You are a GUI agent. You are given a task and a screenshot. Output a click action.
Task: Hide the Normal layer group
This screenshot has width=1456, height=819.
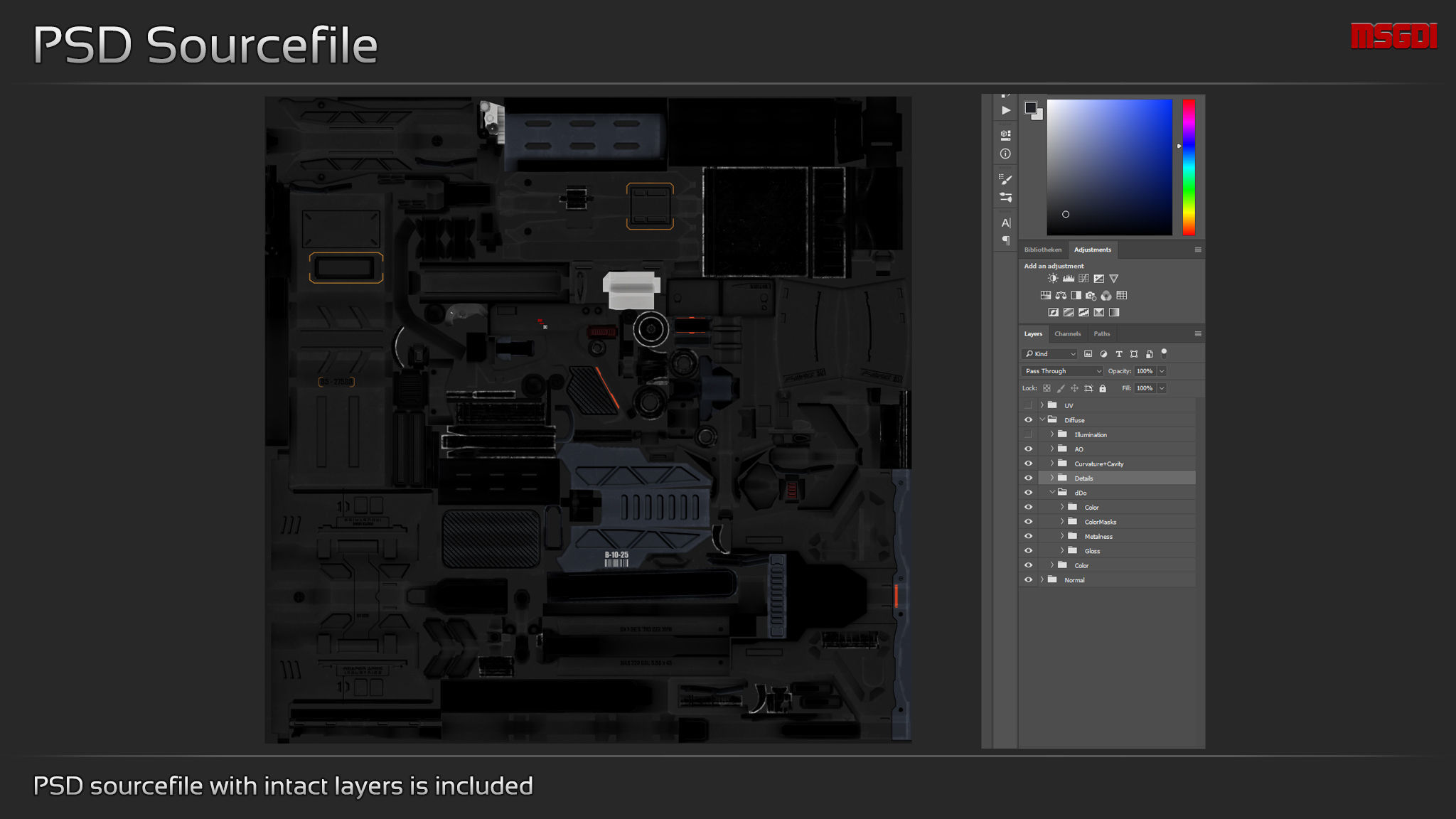tap(1028, 580)
